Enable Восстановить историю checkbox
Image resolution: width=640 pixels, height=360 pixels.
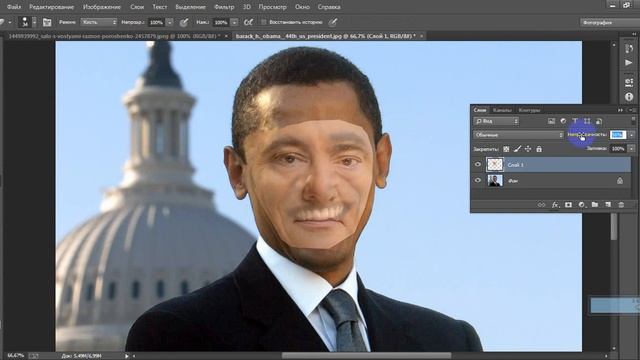(263, 22)
